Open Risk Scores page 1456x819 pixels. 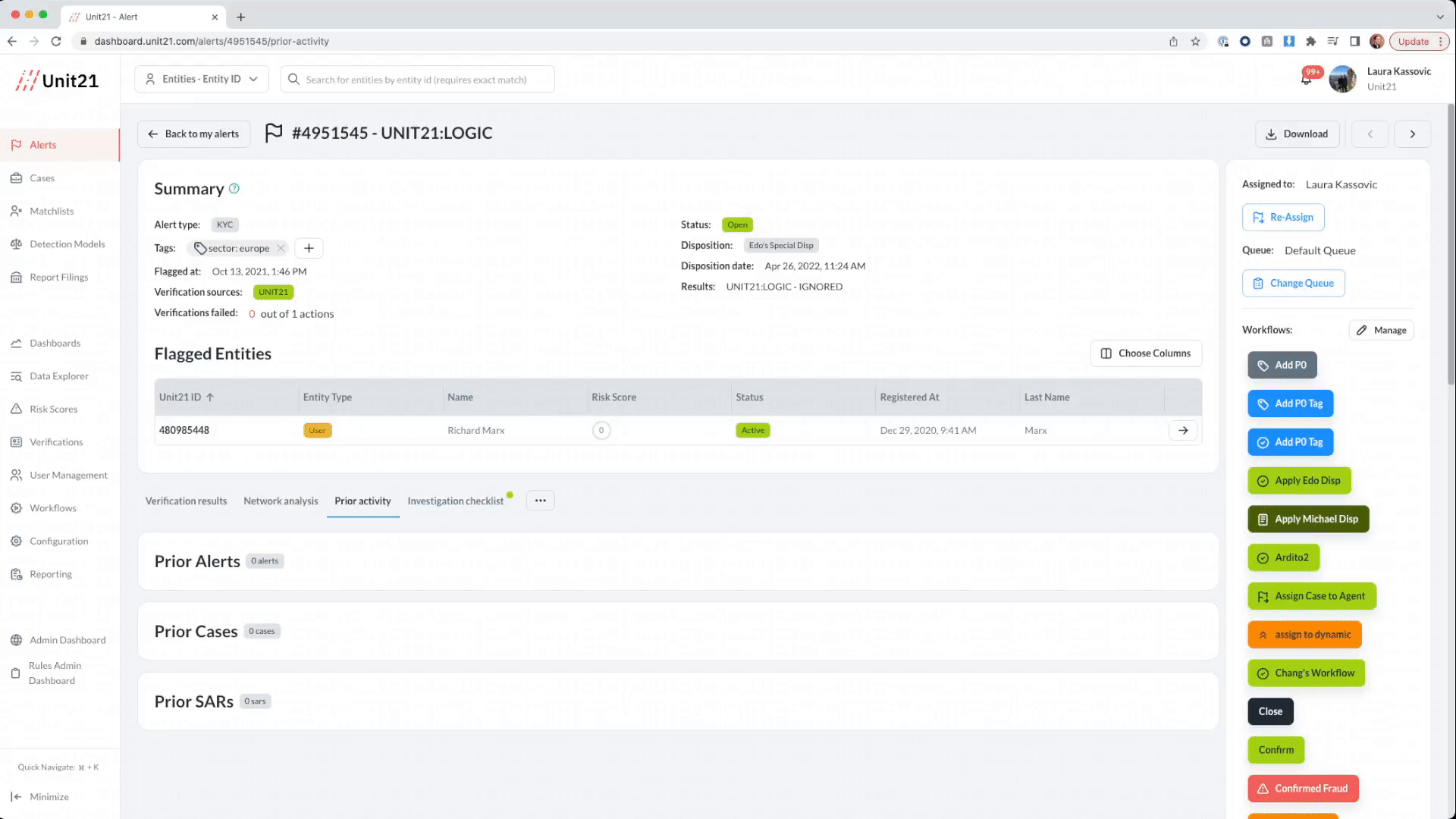point(53,409)
